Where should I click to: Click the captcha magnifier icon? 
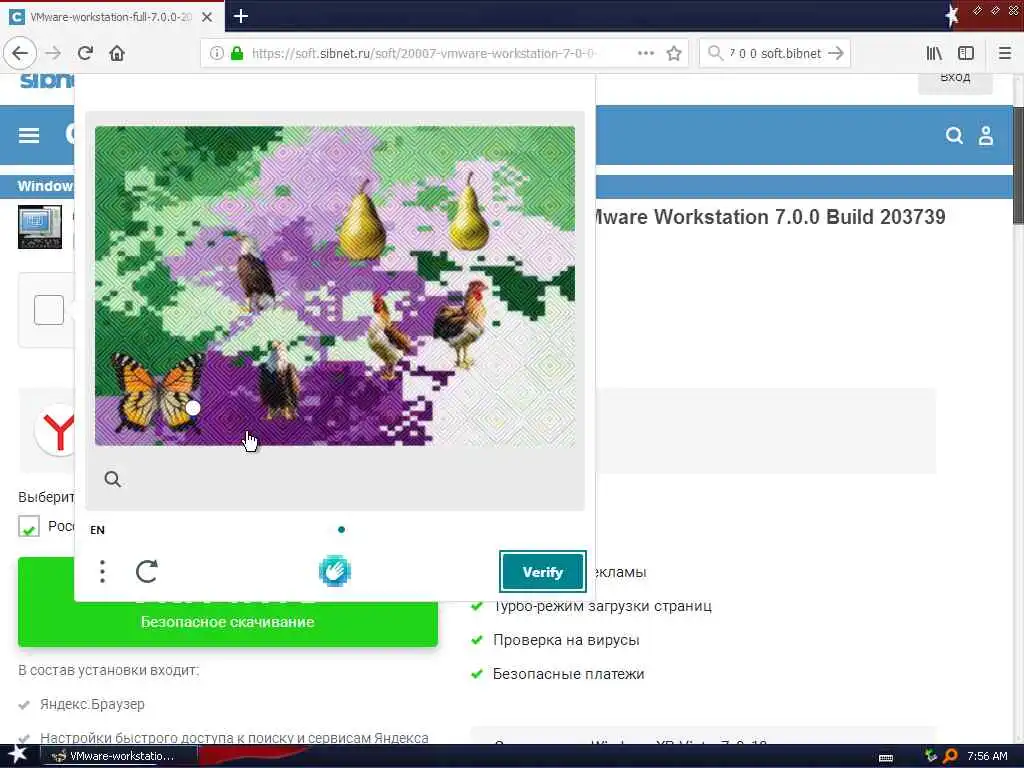112,479
